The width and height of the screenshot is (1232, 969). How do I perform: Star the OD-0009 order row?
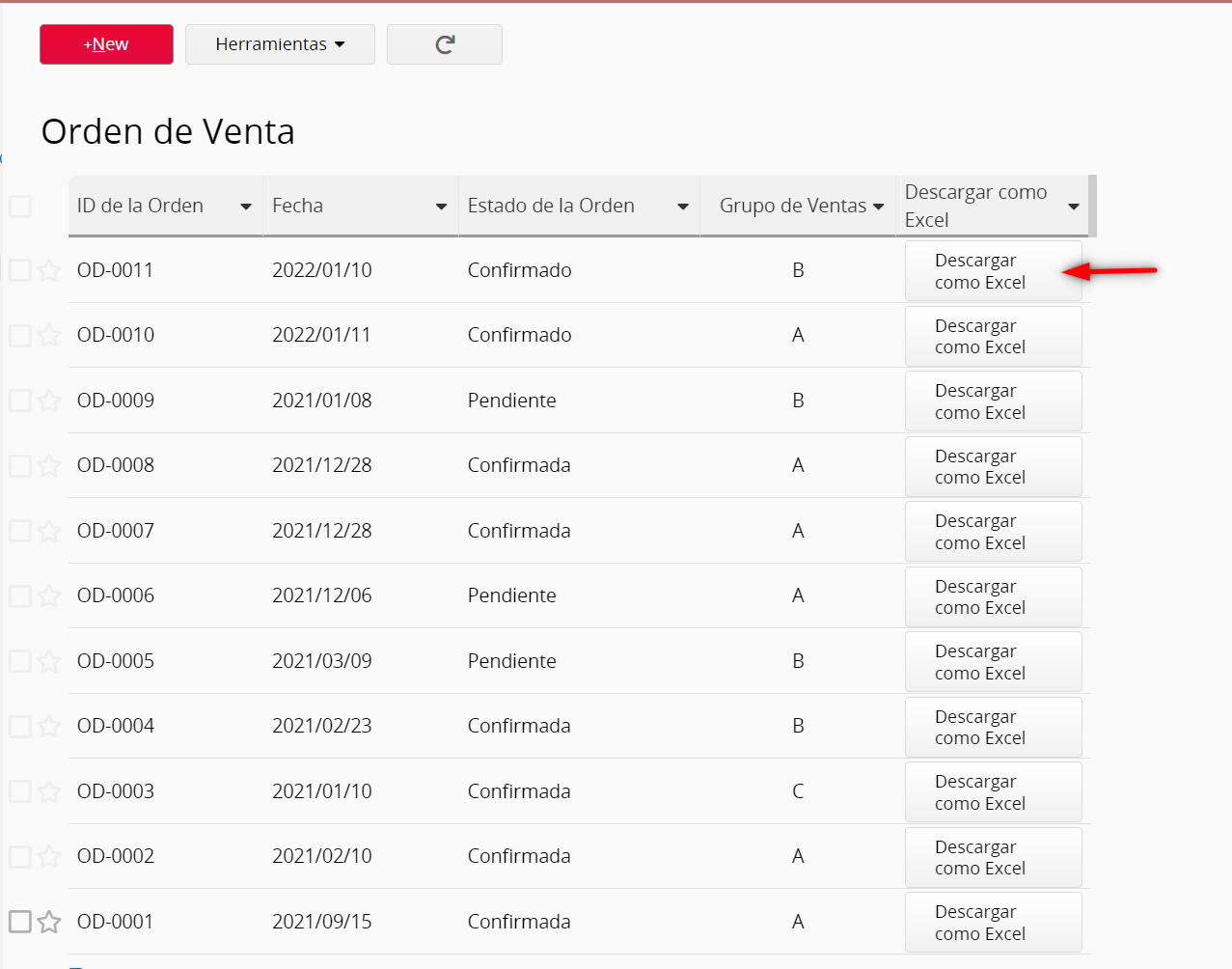point(48,401)
